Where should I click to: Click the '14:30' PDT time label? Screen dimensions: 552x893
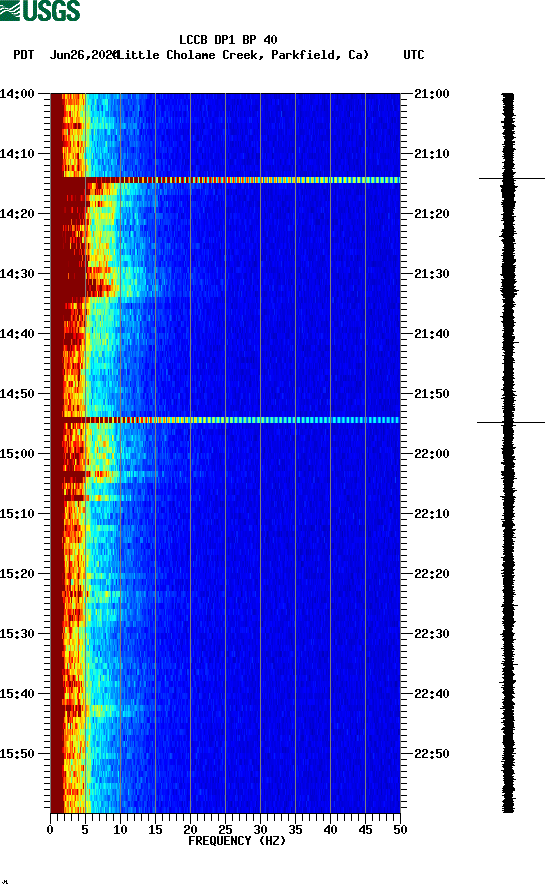(17, 273)
